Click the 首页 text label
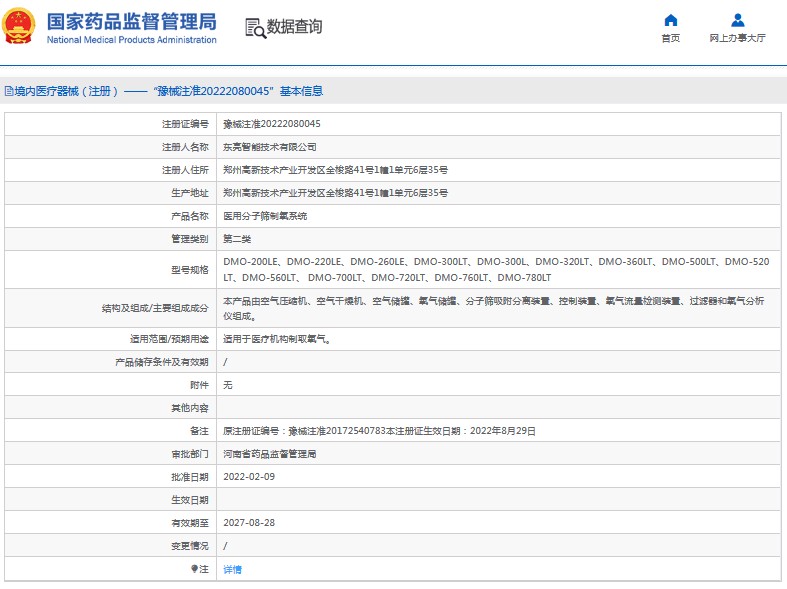Image resolution: width=787 pixels, height=589 pixels. (x=670, y=38)
